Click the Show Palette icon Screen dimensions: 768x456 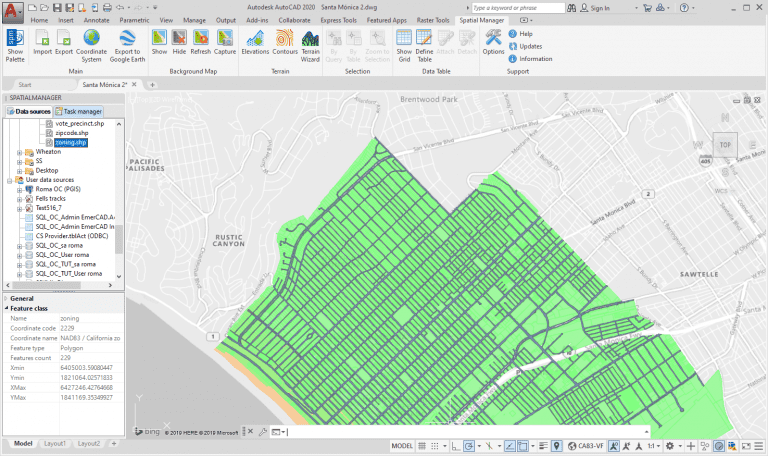(15, 45)
